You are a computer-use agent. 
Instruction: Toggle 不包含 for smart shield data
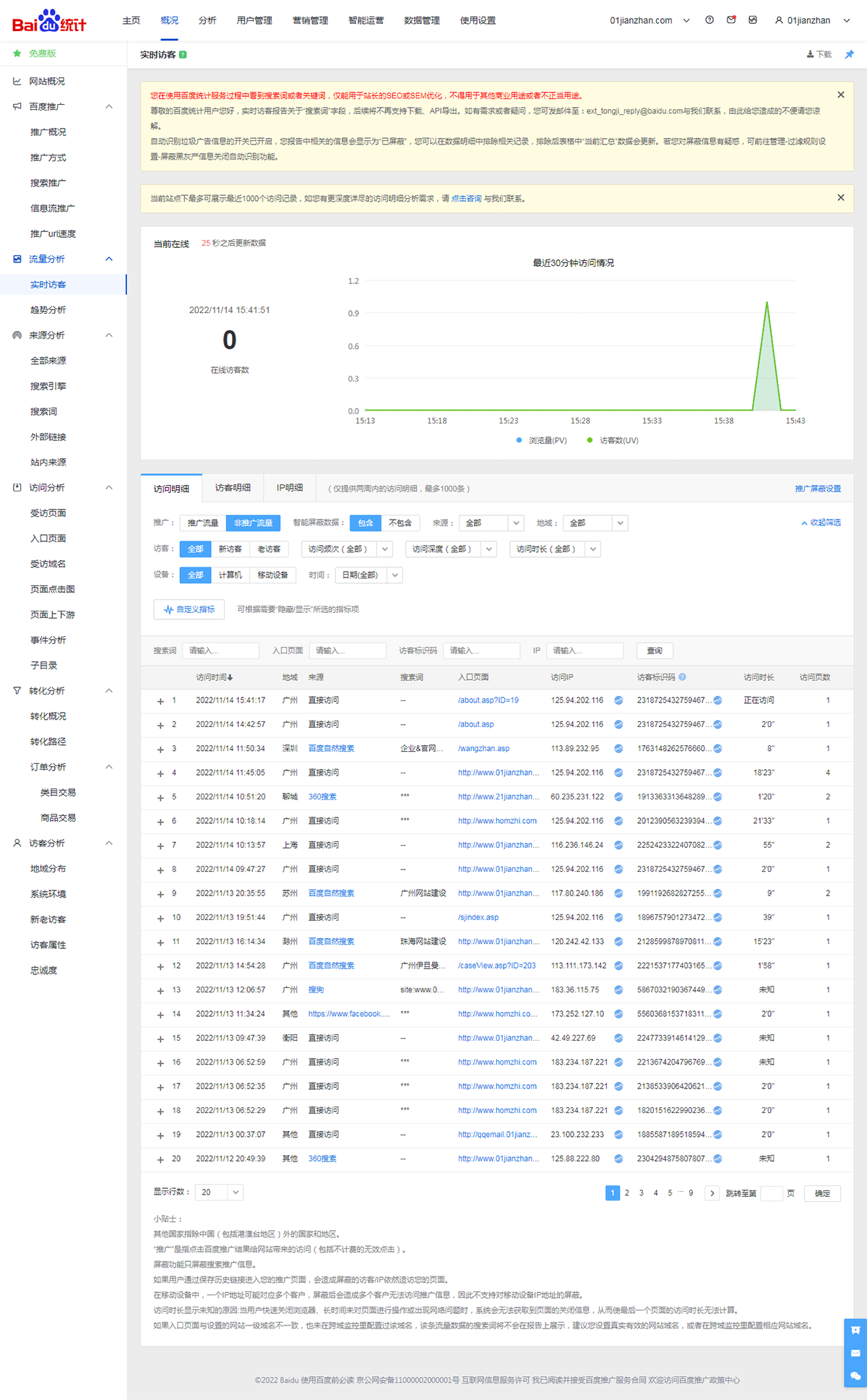point(400,523)
